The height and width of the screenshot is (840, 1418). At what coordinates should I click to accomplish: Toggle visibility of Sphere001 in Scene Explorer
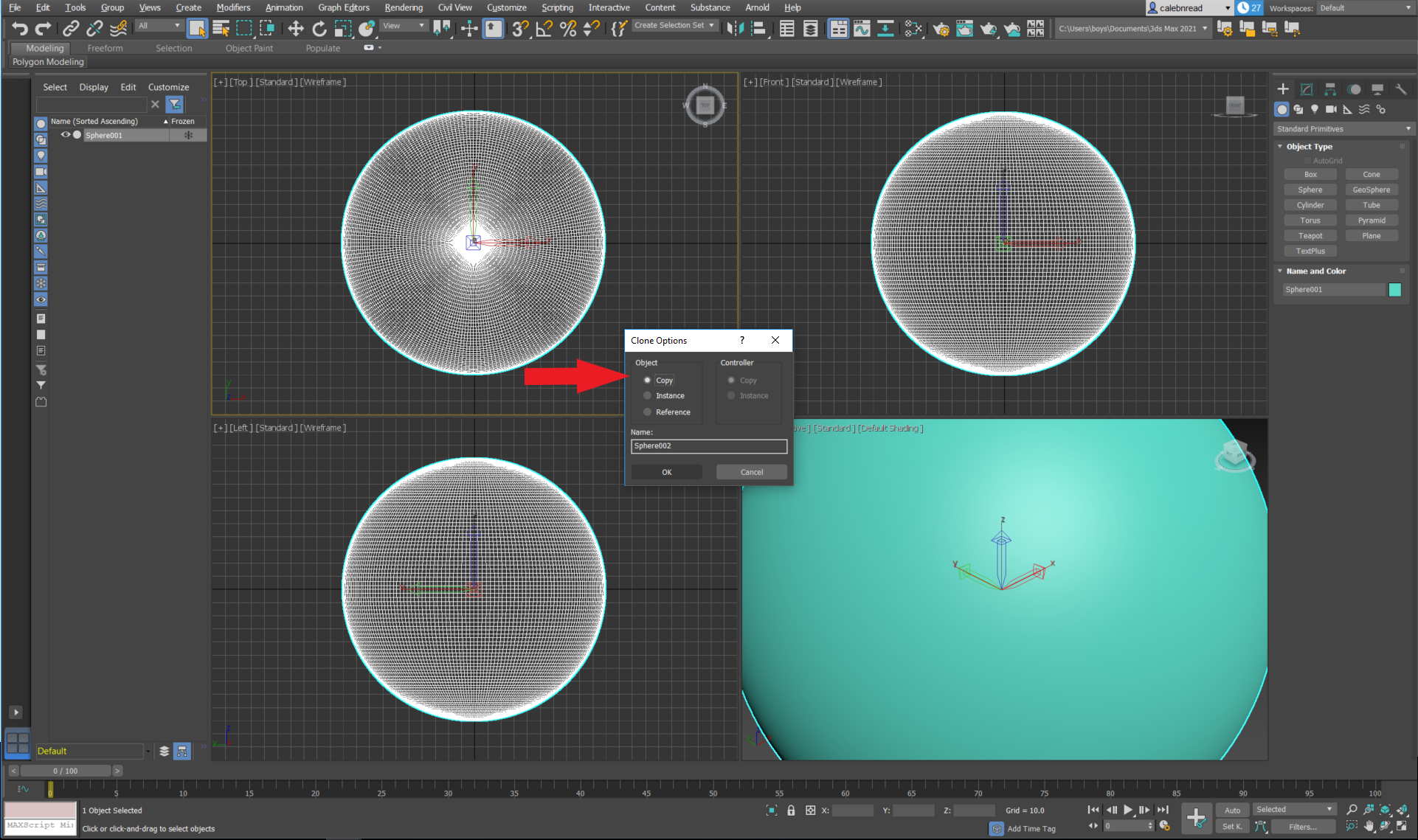click(65, 135)
